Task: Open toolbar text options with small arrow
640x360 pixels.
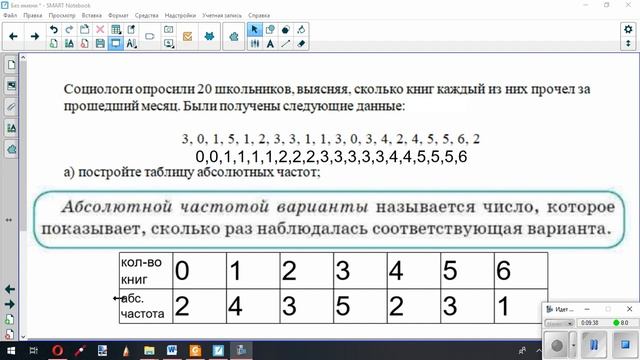Action: (x=131, y=43)
